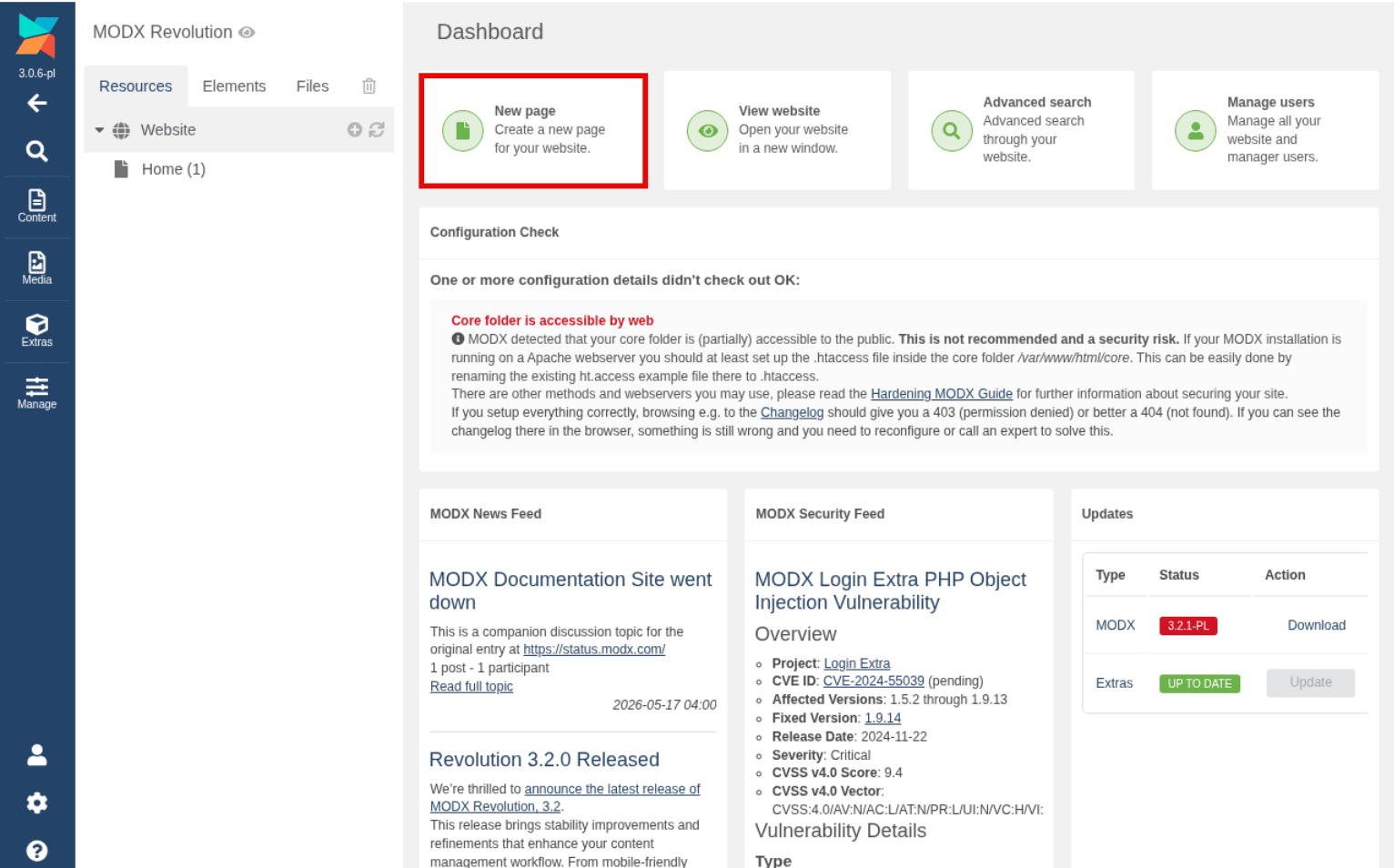Screen dimensions: 1394x868
Task: Click the Advanced search magnifier icon
Action: (952, 131)
